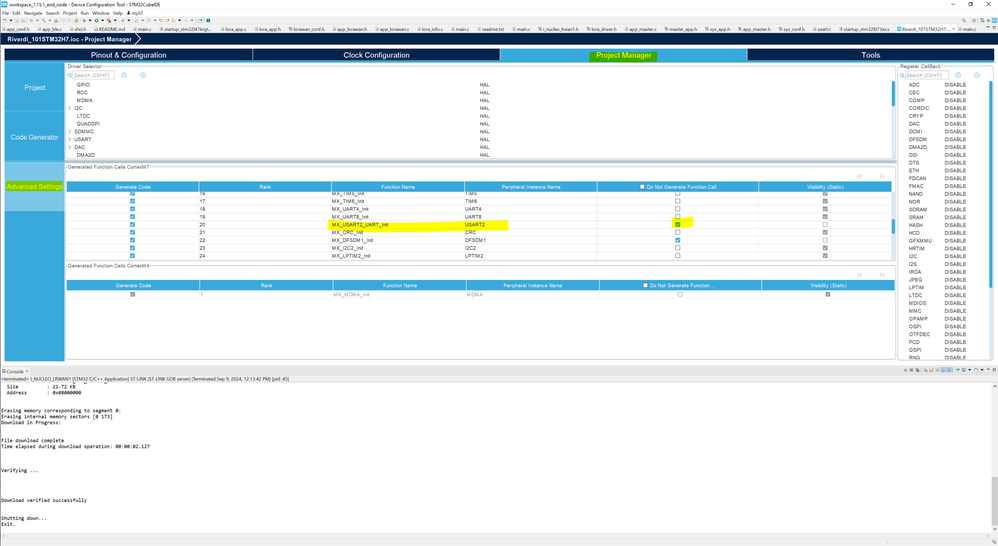Image resolution: width=998 pixels, height=546 pixels.
Task: Switch to the Tools tab
Action: (x=871, y=55)
